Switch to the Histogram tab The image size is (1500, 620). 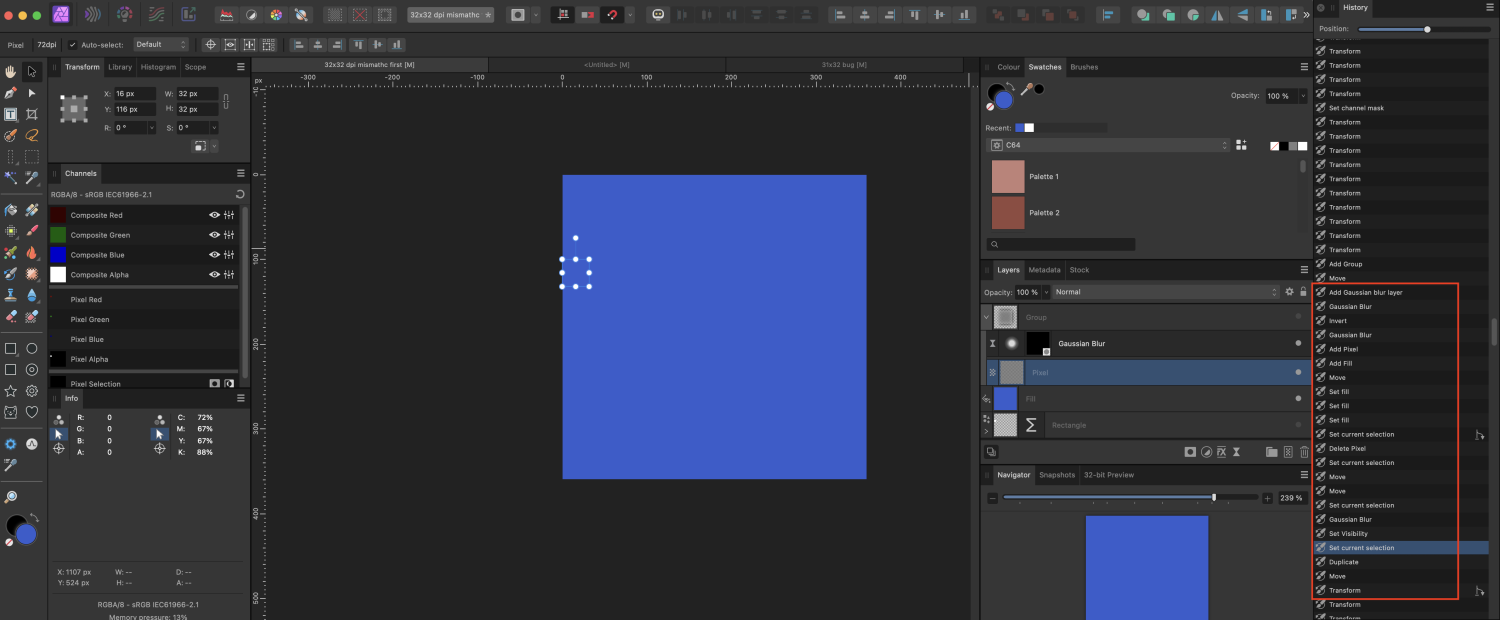pos(157,67)
